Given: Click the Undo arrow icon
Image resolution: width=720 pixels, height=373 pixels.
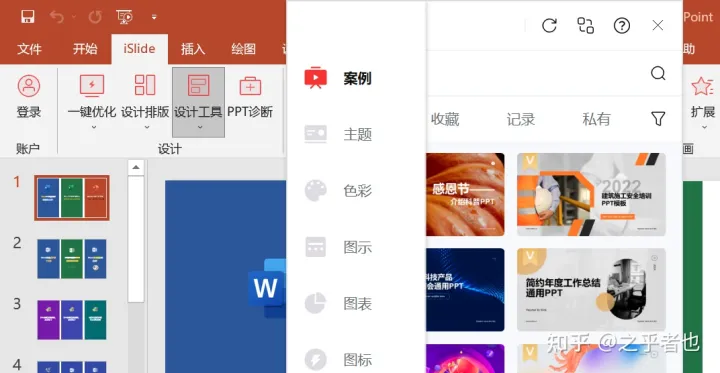Looking at the screenshot, I should point(57,17).
